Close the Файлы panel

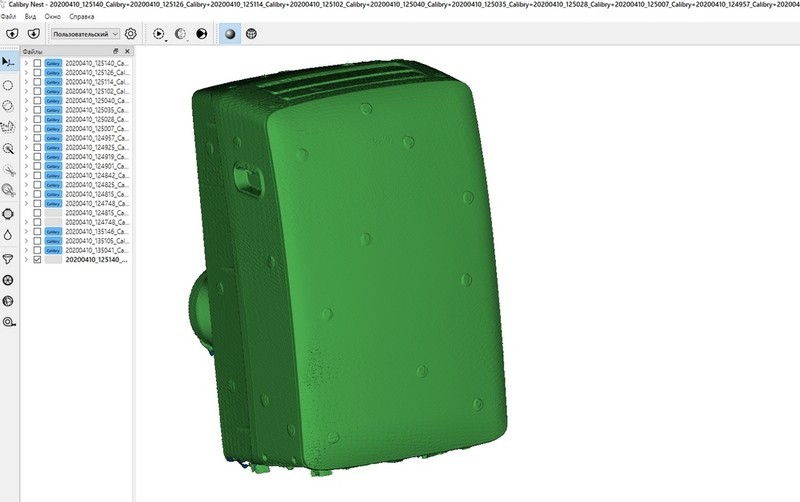click(127, 50)
